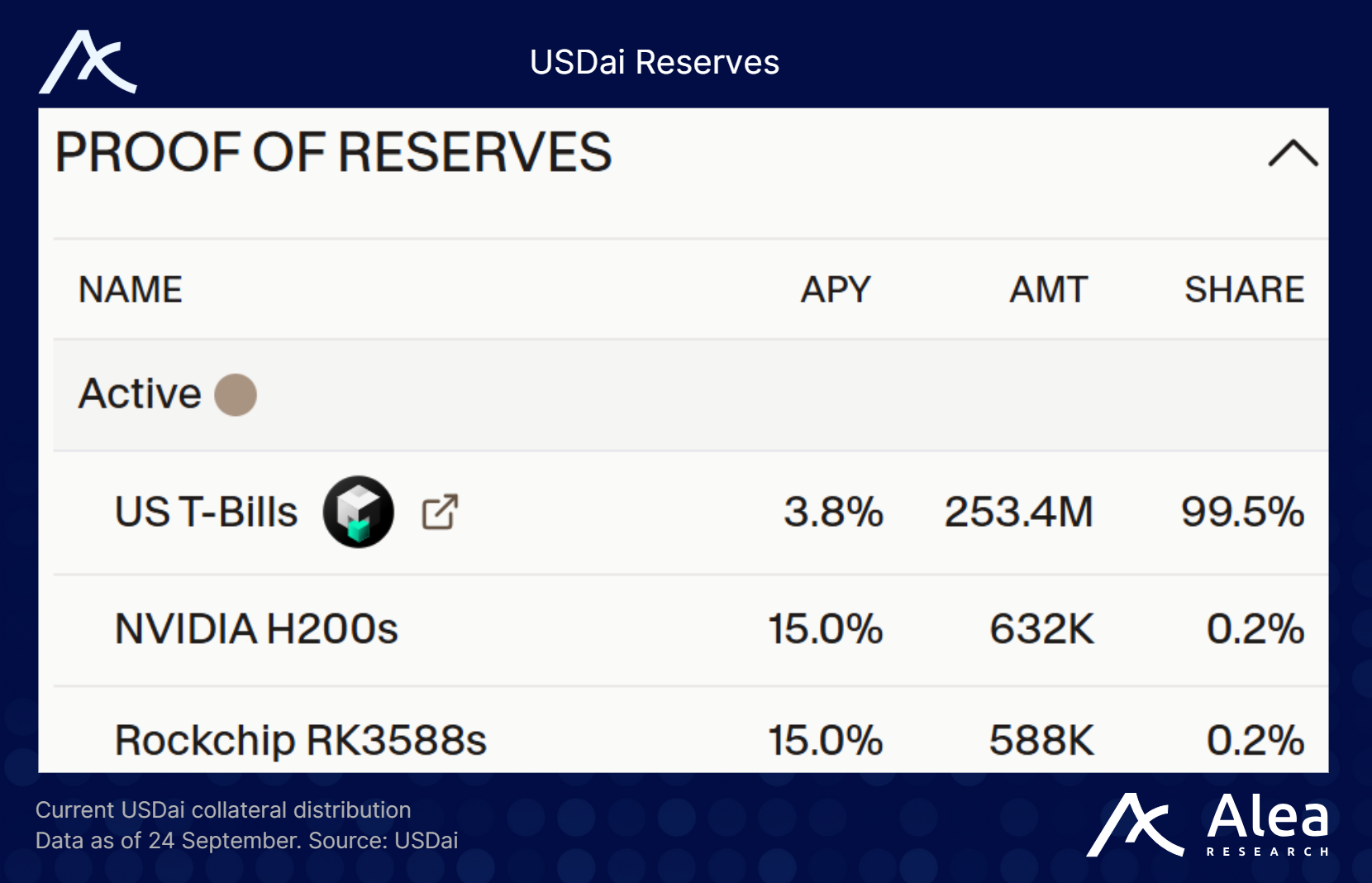Select the APY column header
This screenshot has height=883, width=1372.
coord(835,289)
